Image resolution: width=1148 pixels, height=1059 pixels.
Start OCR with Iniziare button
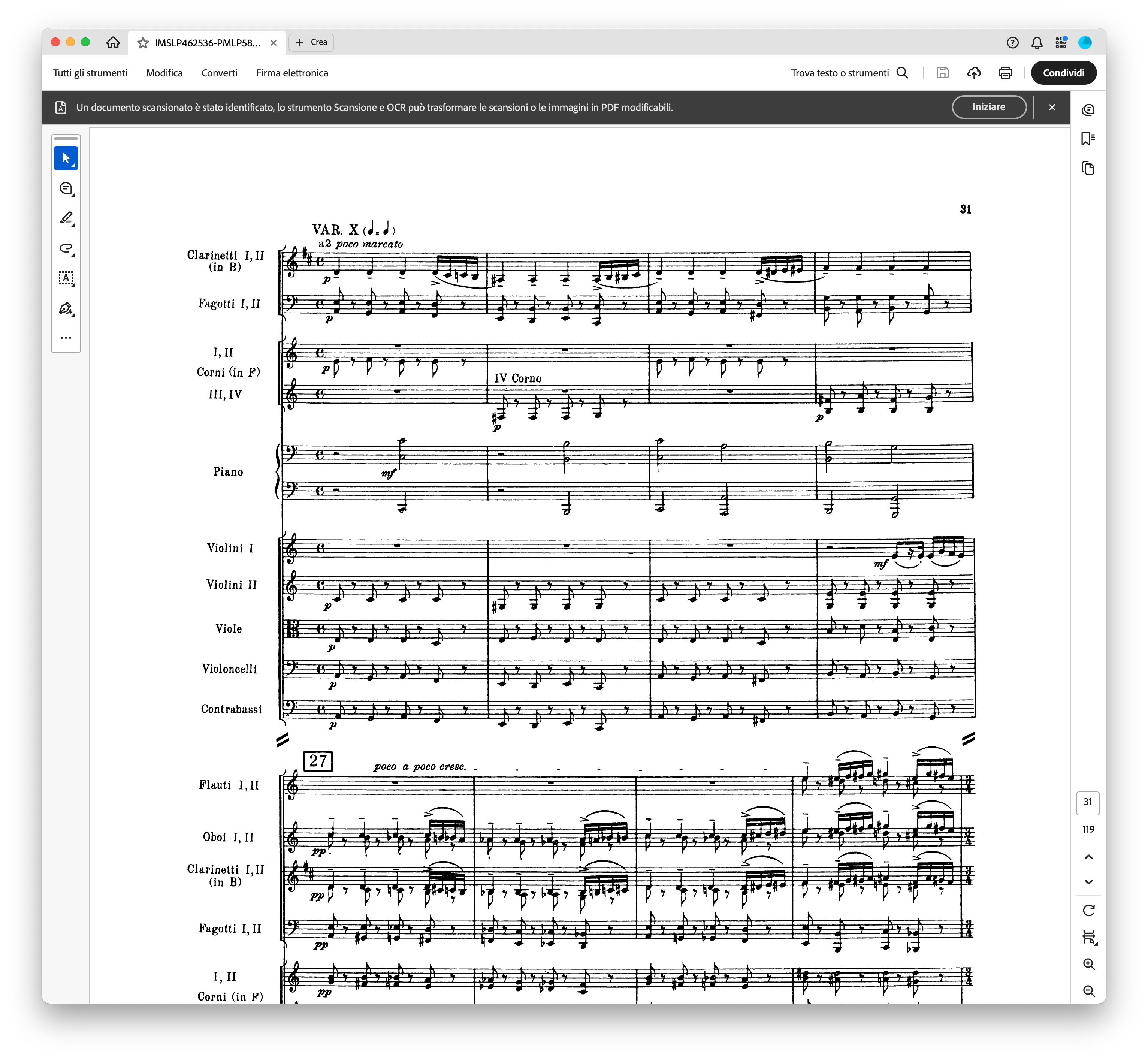pyautogui.click(x=989, y=107)
